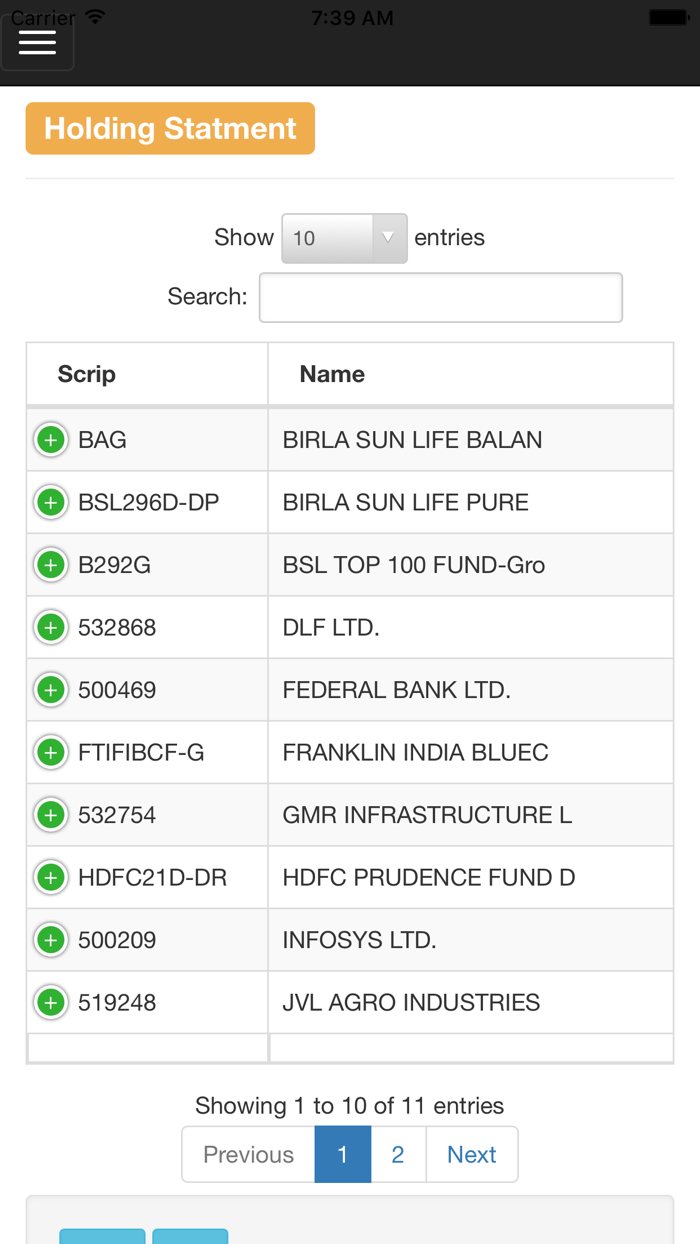Expand details for DLF LTD. holding

[x=50, y=627]
